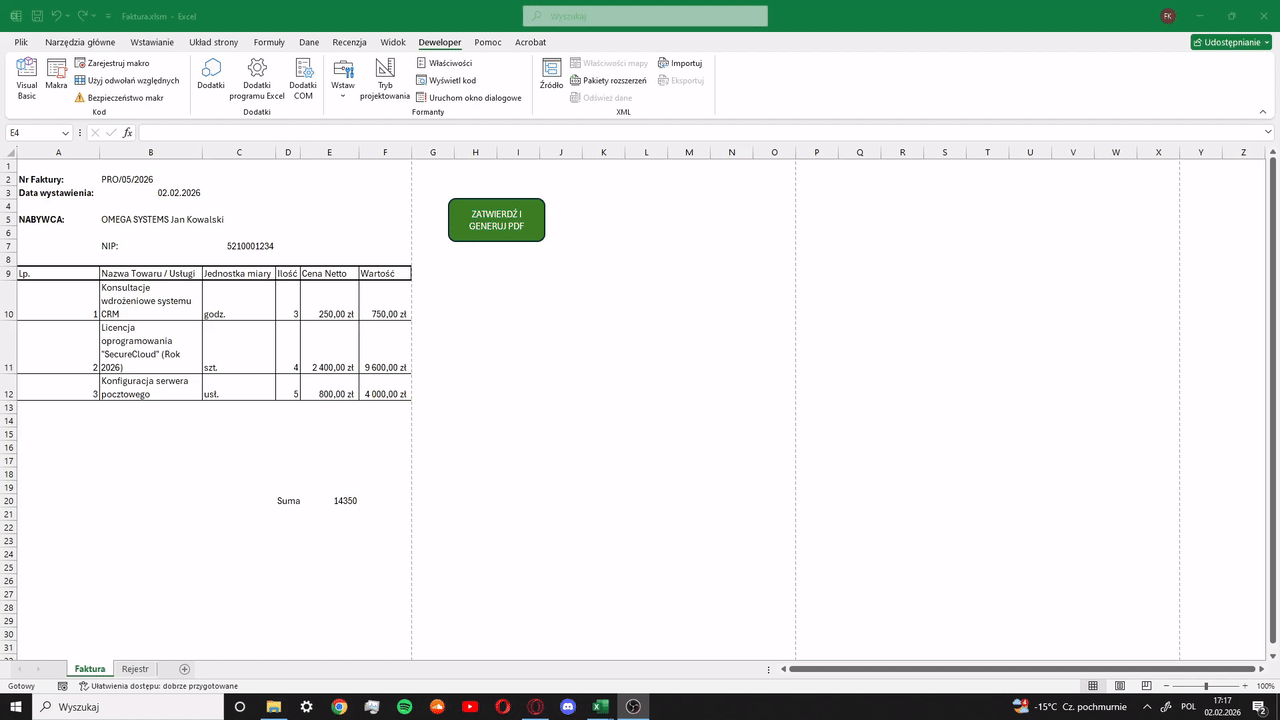Open Dodatki COM add-ins
1280x720 pixels.
pos(303,78)
